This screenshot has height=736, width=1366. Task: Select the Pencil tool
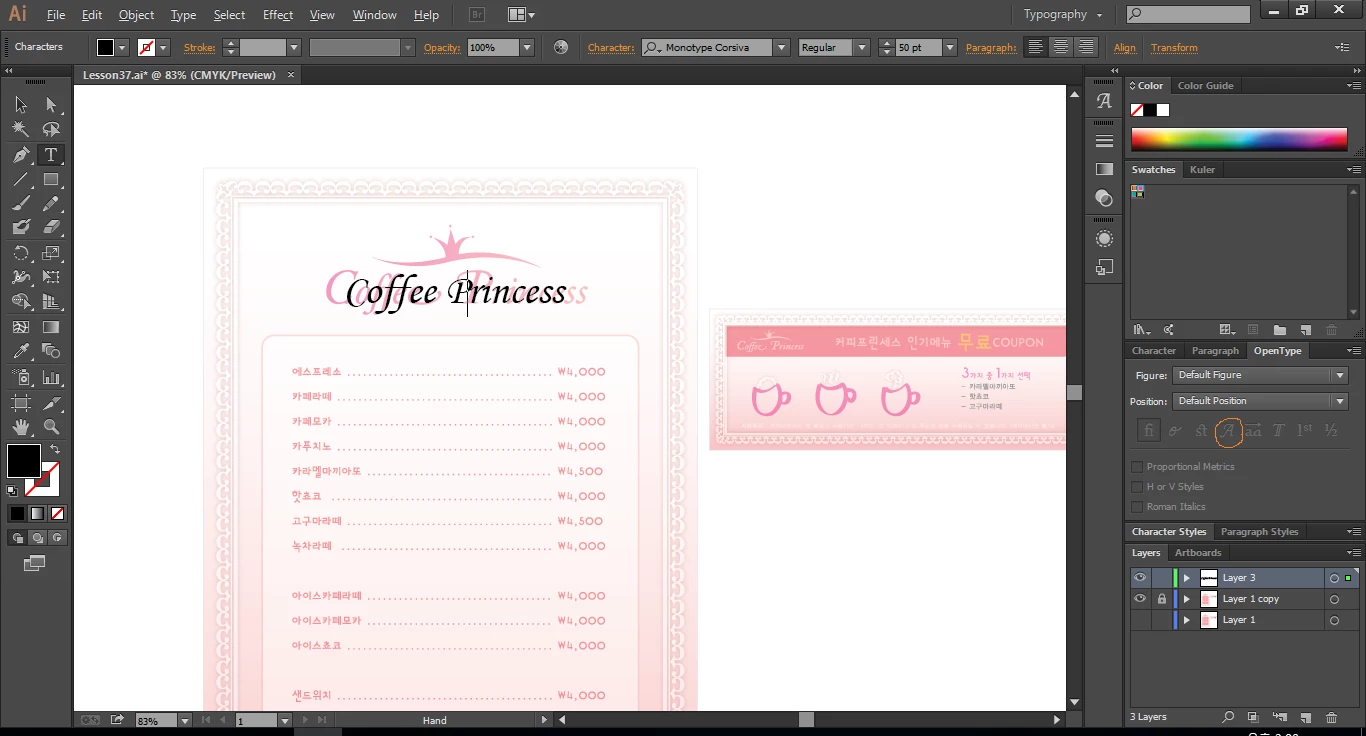click(x=51, y=204)
